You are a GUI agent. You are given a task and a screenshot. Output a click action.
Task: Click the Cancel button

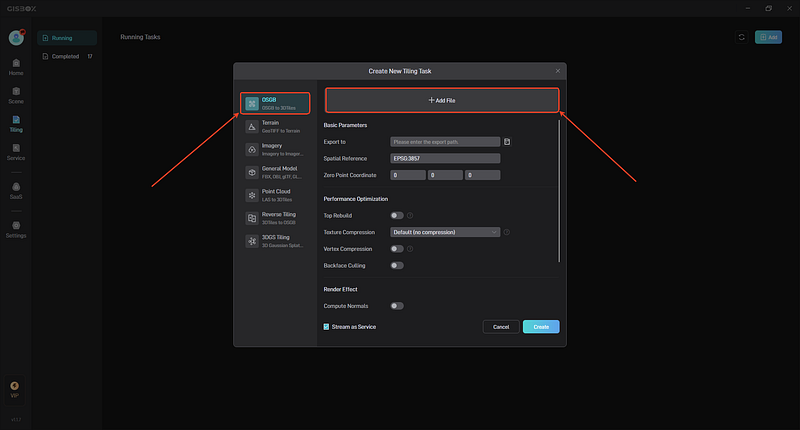coord(501,326)
